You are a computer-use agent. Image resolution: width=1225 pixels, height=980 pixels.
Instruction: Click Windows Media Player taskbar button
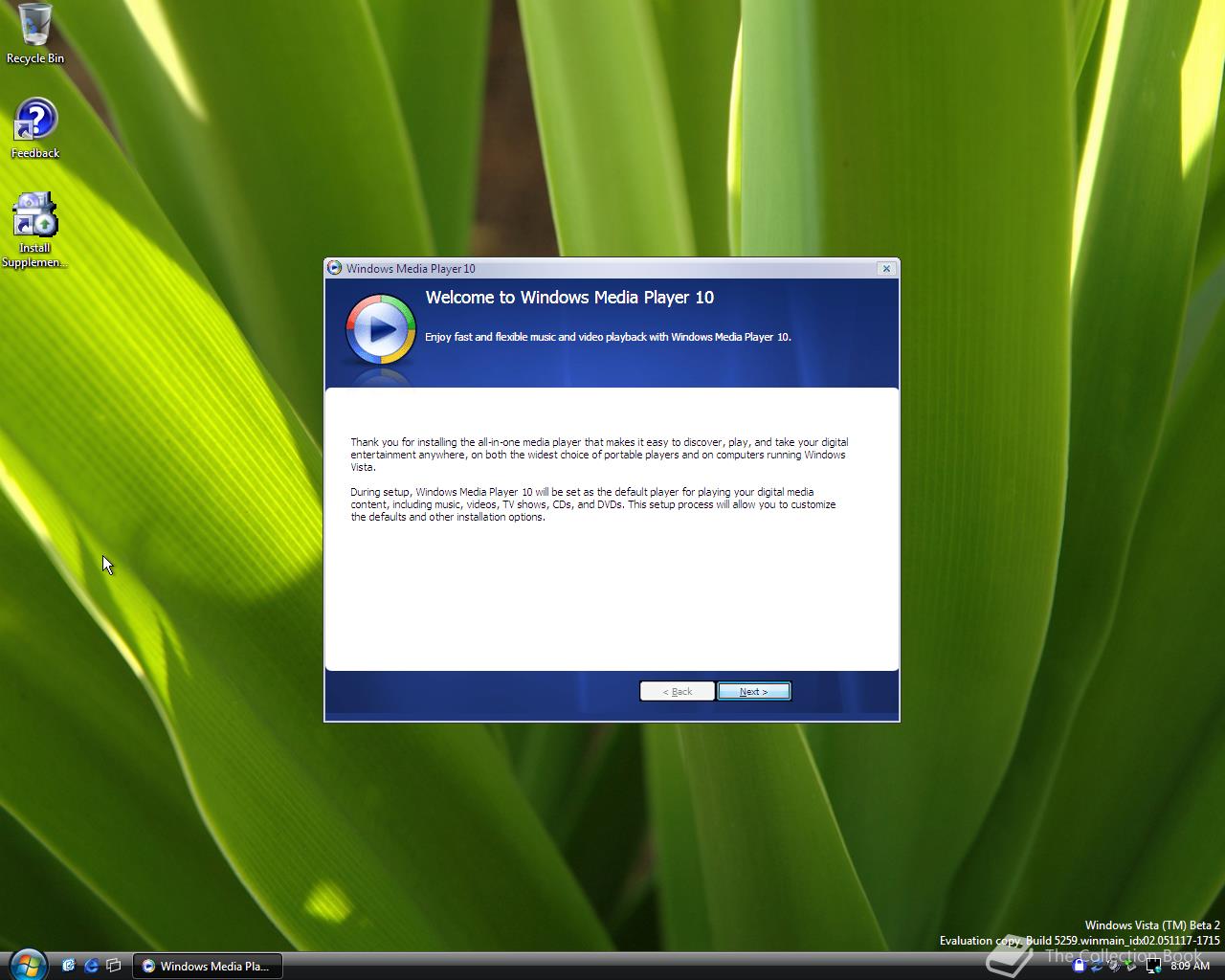tap(207, 966)
